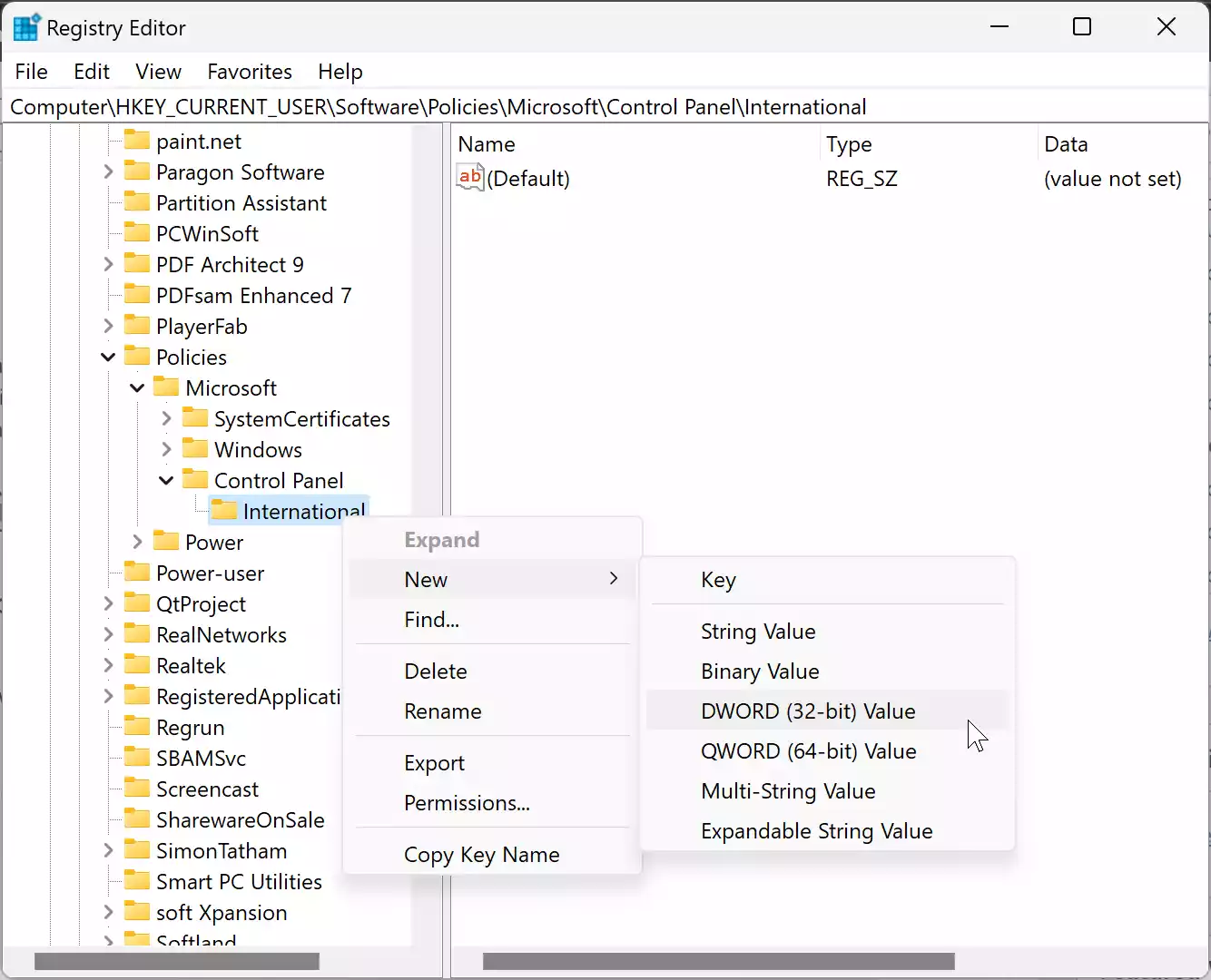1211x980 pixels.
Task: Select DWORD (32-bit) Value from submenu
Action: (808, 711)
